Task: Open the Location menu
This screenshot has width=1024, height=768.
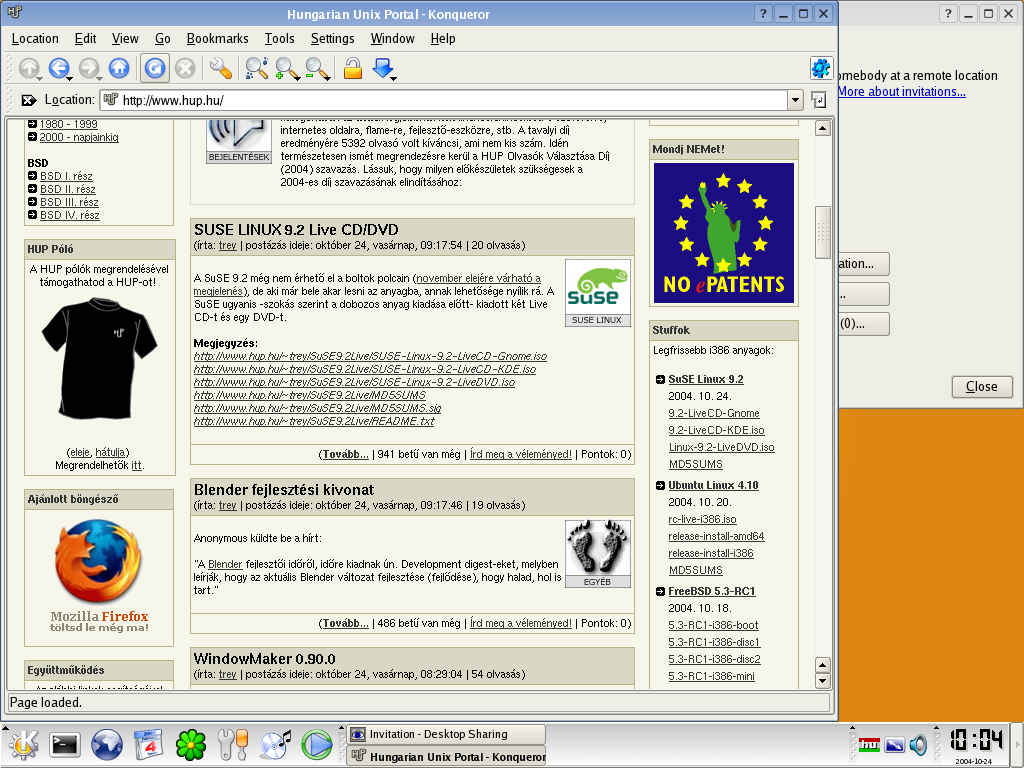Action: click(35, 39)
